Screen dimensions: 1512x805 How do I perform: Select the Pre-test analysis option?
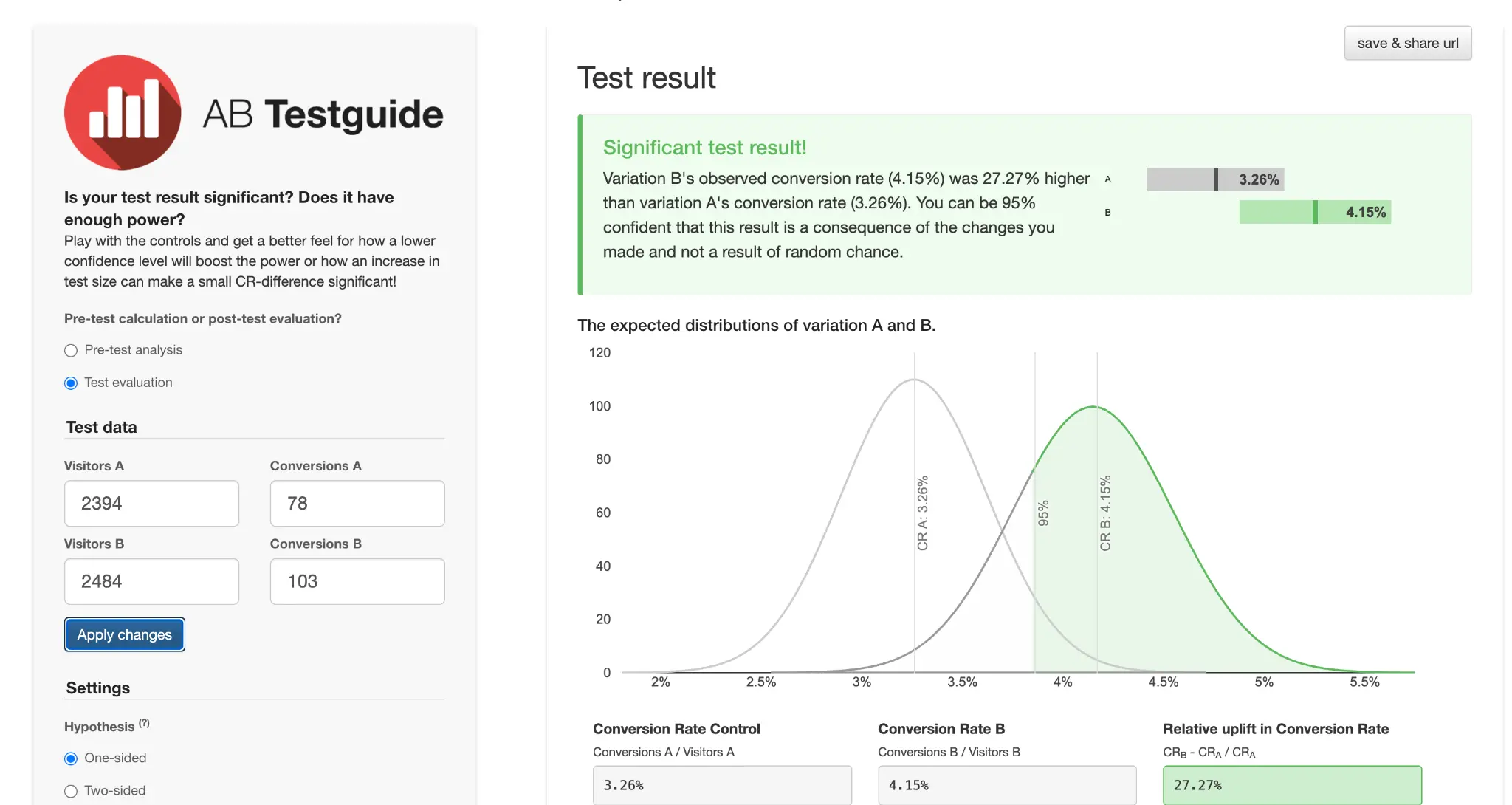70,350
